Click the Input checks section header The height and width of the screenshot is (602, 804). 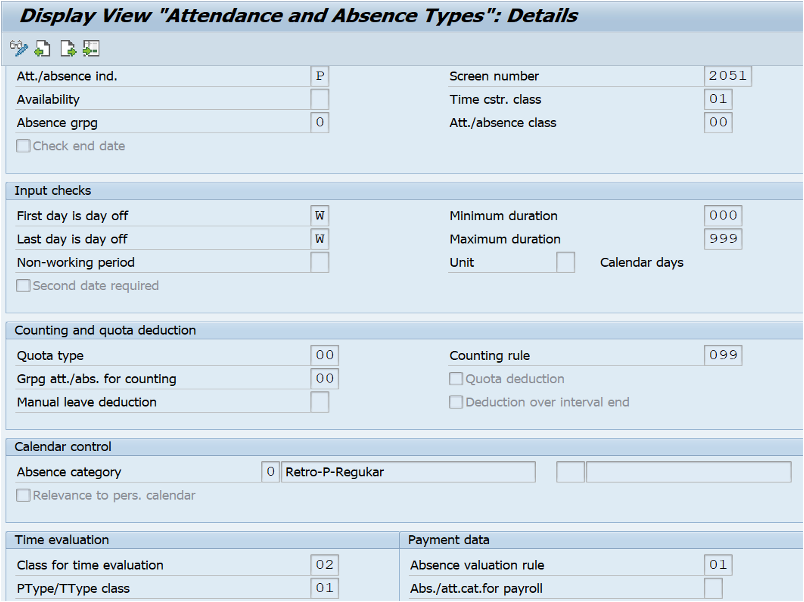coord(53,191)
